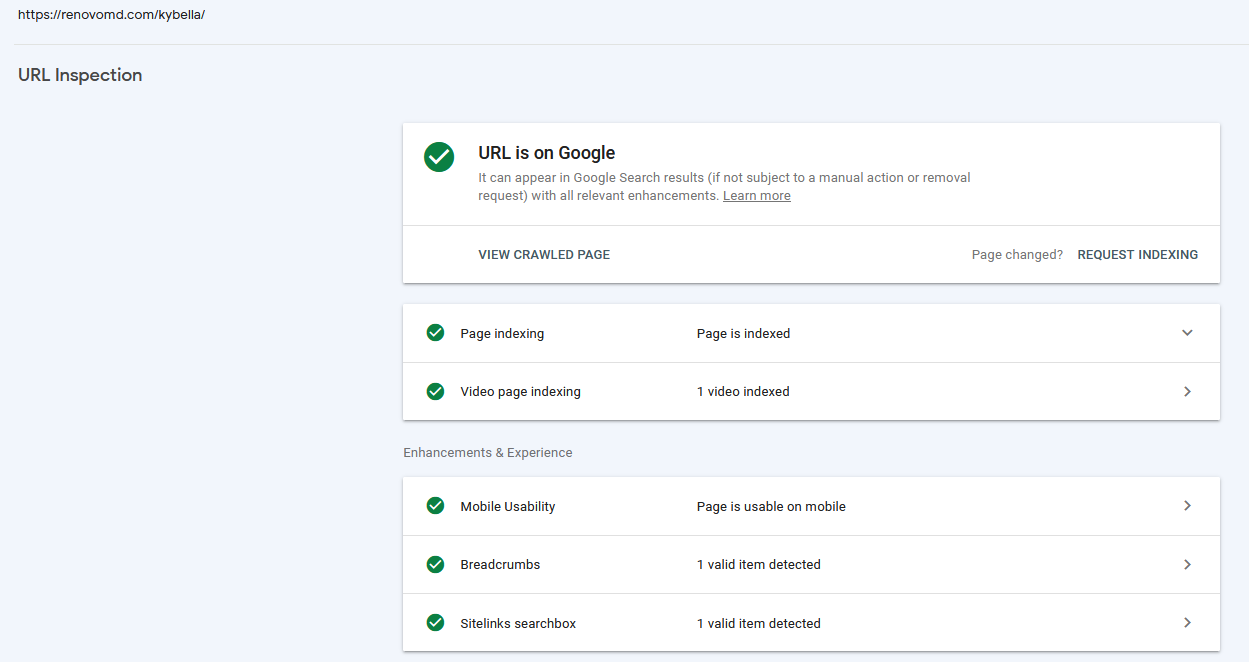Open the Breadcrumbs row chevron arrow

(1187, 564)
